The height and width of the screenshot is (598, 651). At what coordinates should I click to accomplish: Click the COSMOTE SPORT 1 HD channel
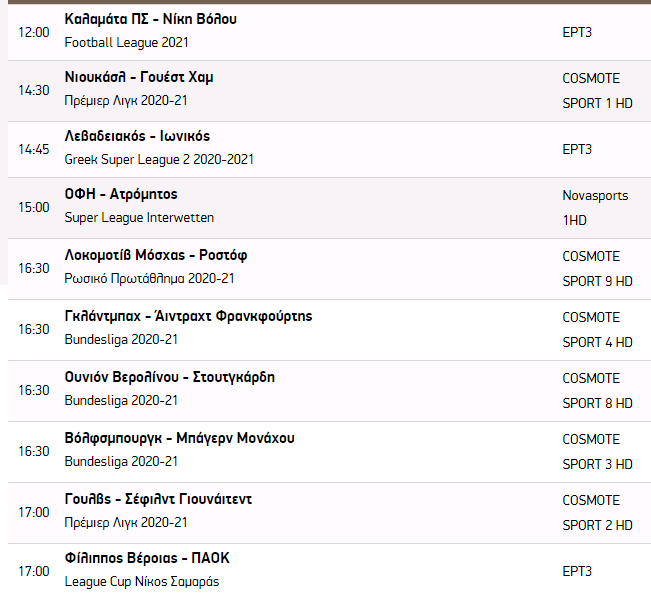click(597, 90)
